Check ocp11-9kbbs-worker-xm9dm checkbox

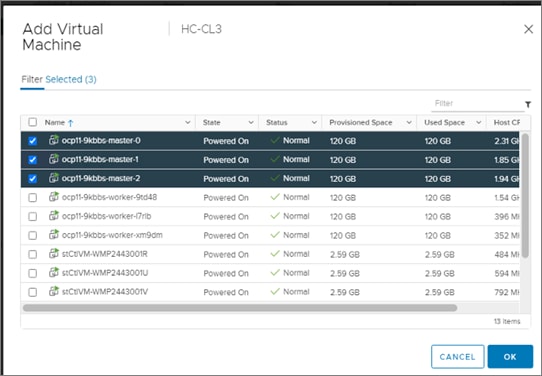click(32, 235)
